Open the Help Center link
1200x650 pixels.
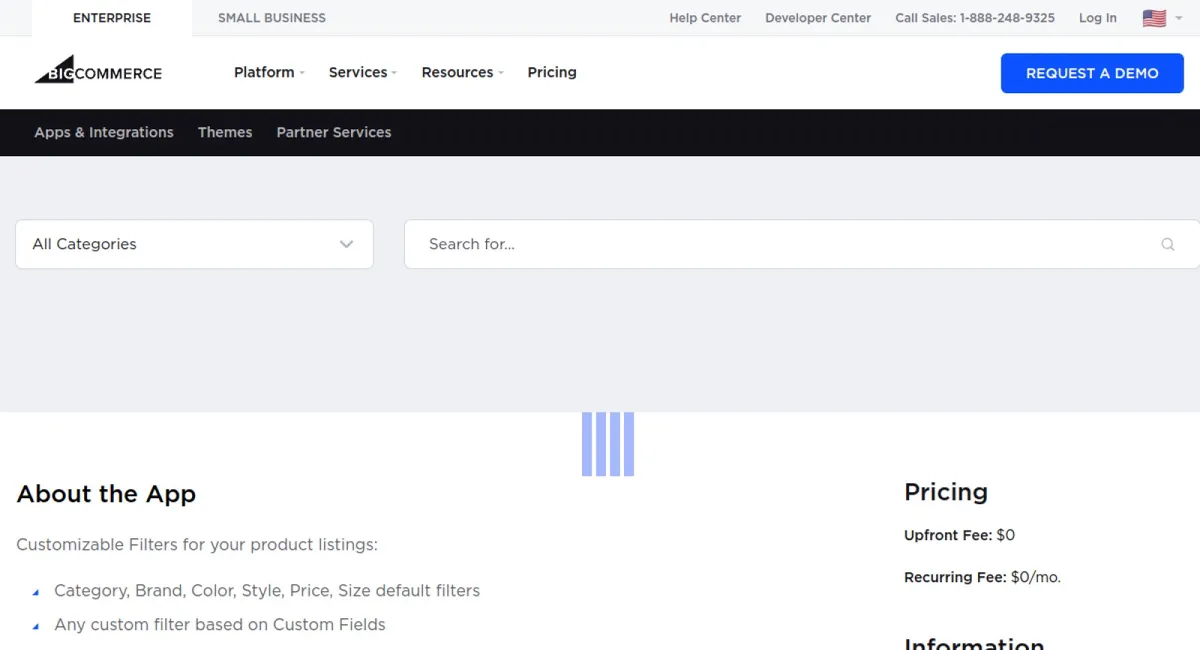pyautogui.click(x=705, y=18)
